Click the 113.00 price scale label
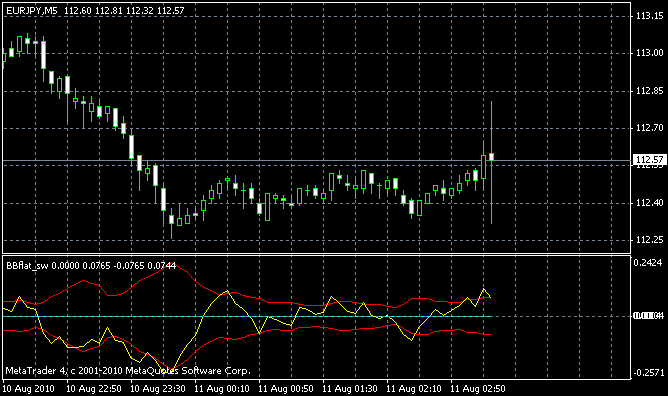The height and width of the screenshot is (396, 668). point(650,53)
